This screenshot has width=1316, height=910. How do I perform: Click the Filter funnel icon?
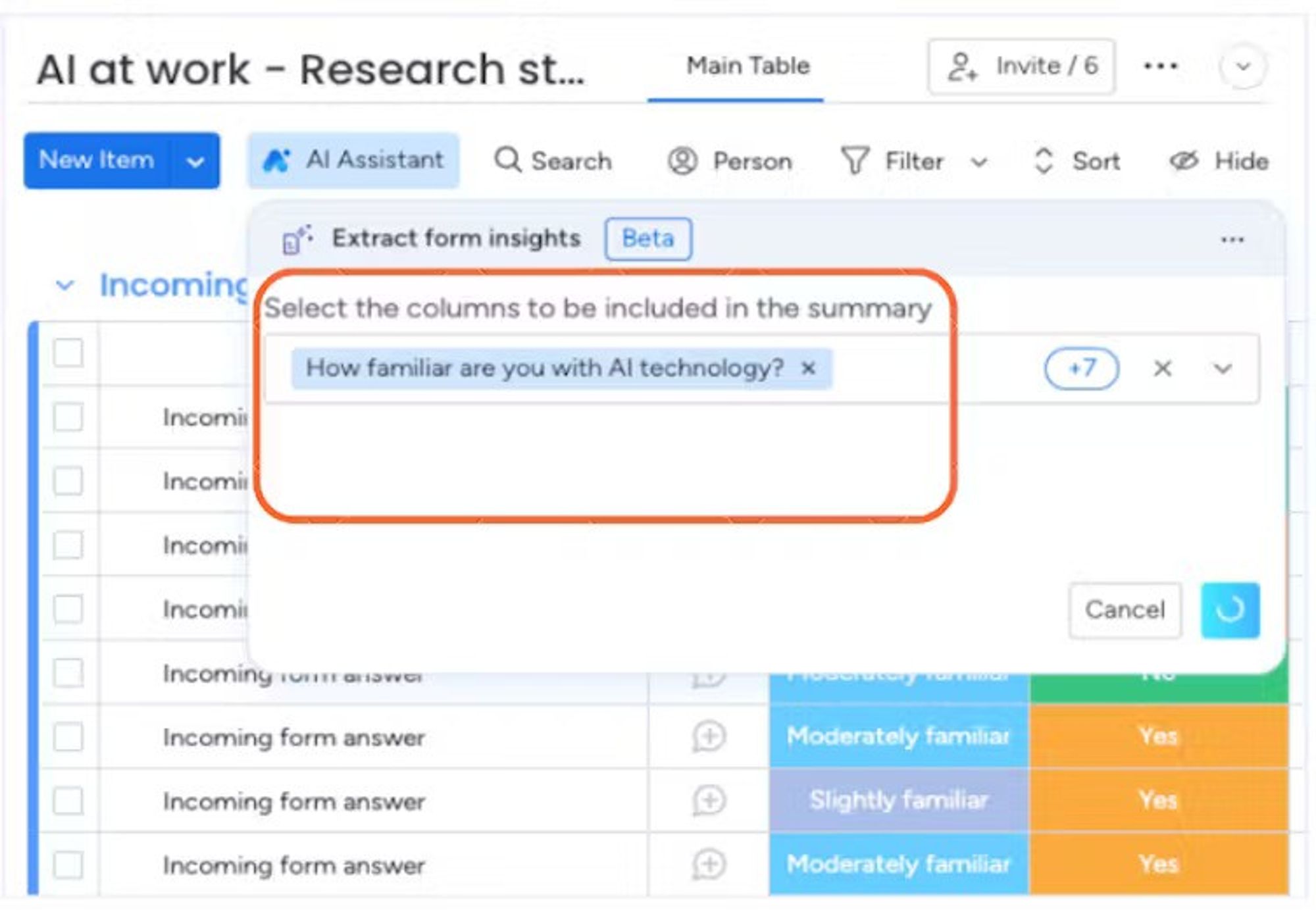855,161
